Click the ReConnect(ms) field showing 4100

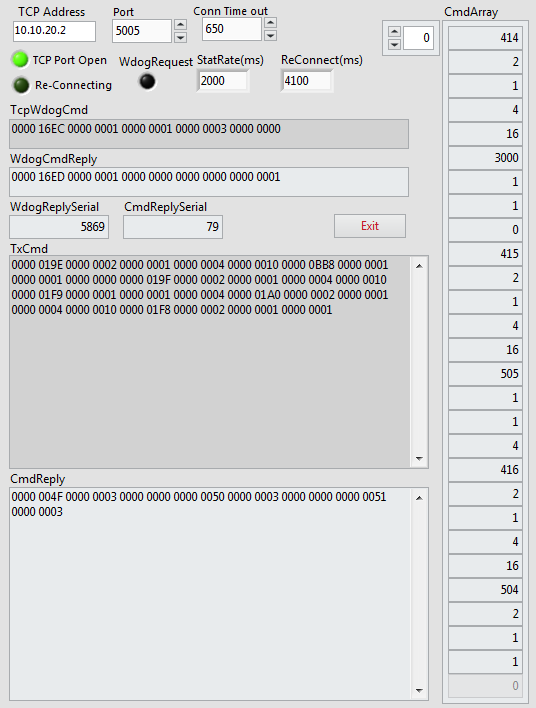pos(307,81)
